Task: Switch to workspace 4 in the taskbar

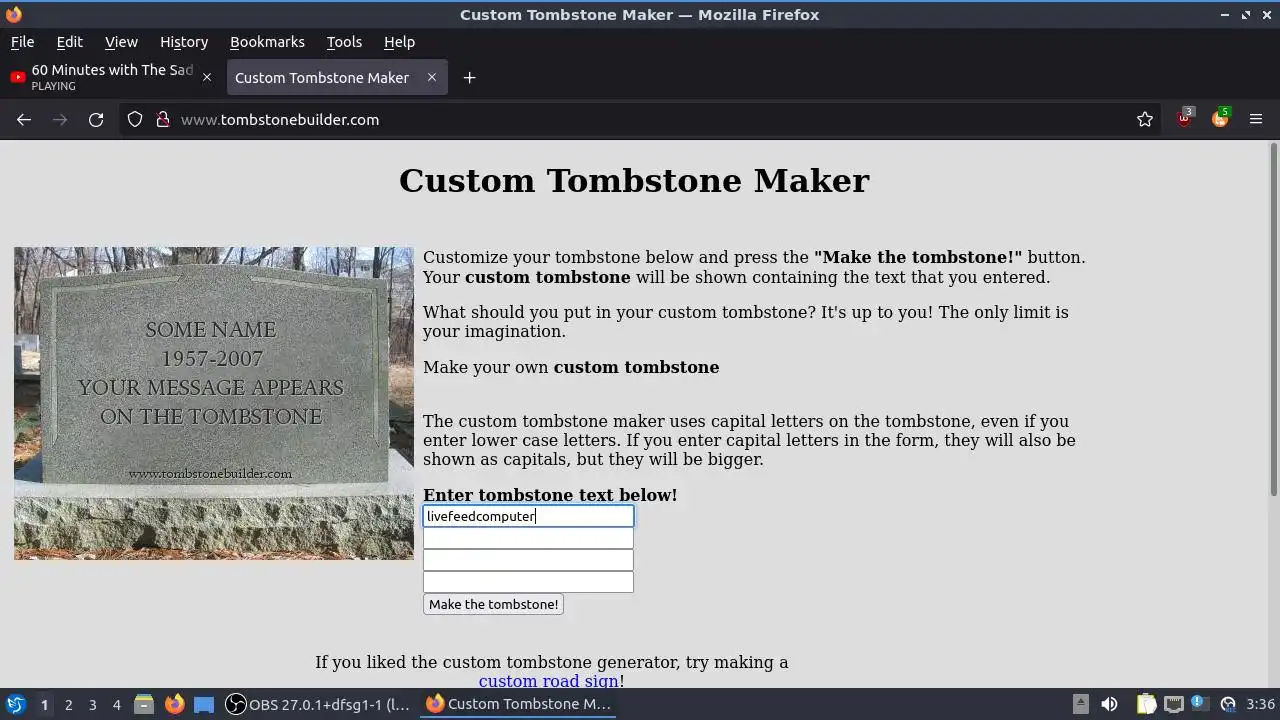Action: click(116, 705)
